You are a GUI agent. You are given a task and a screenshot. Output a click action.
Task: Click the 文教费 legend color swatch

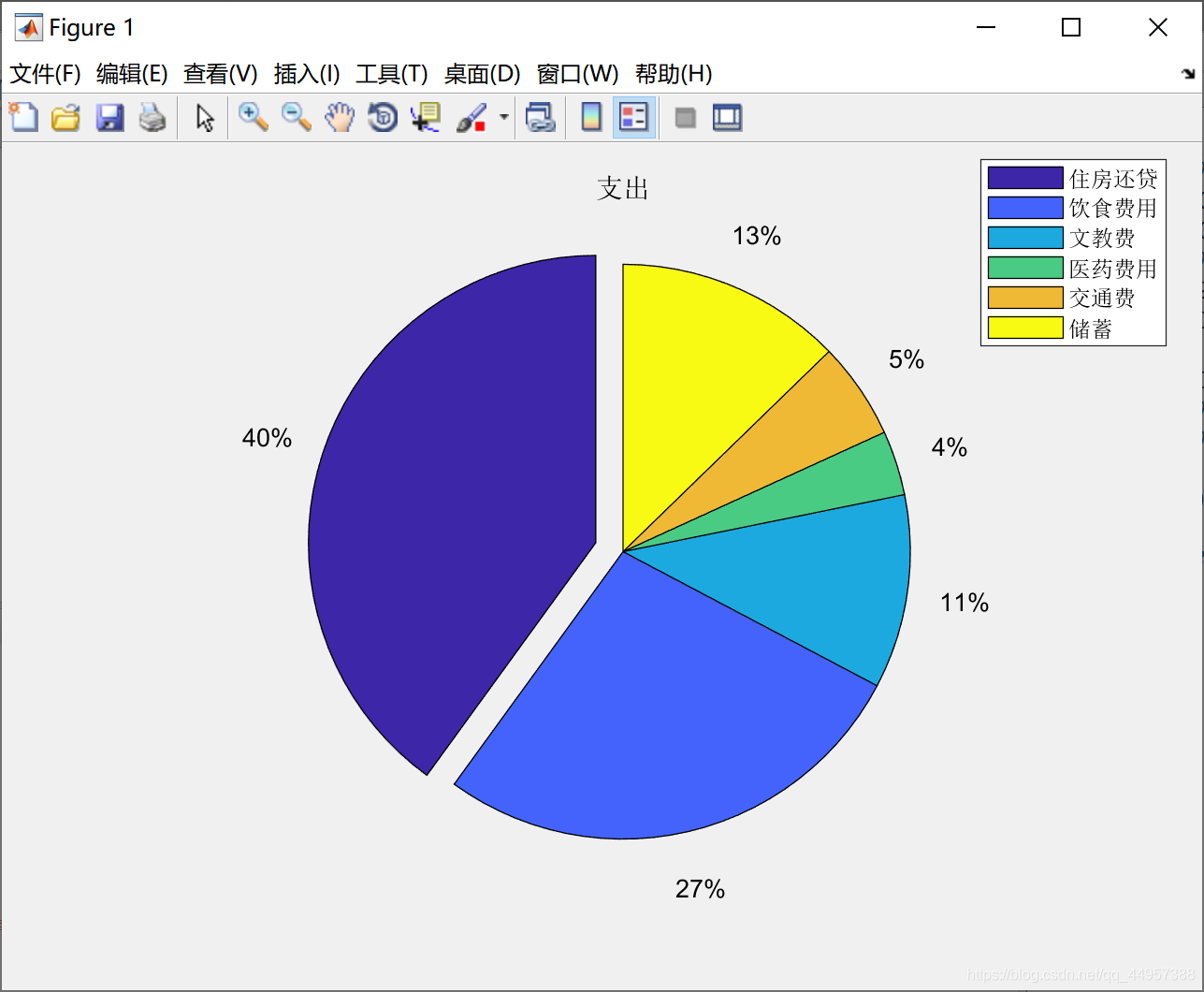(x=1025, y=238)
